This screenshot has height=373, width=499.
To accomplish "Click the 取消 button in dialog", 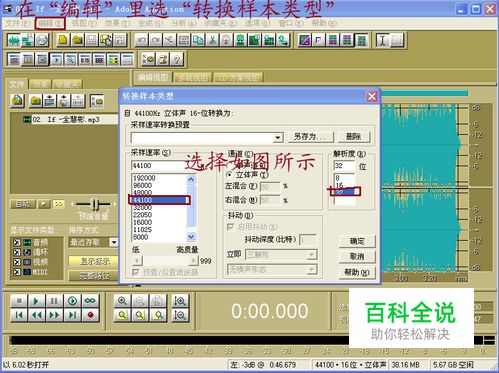I will pos(357,256).
